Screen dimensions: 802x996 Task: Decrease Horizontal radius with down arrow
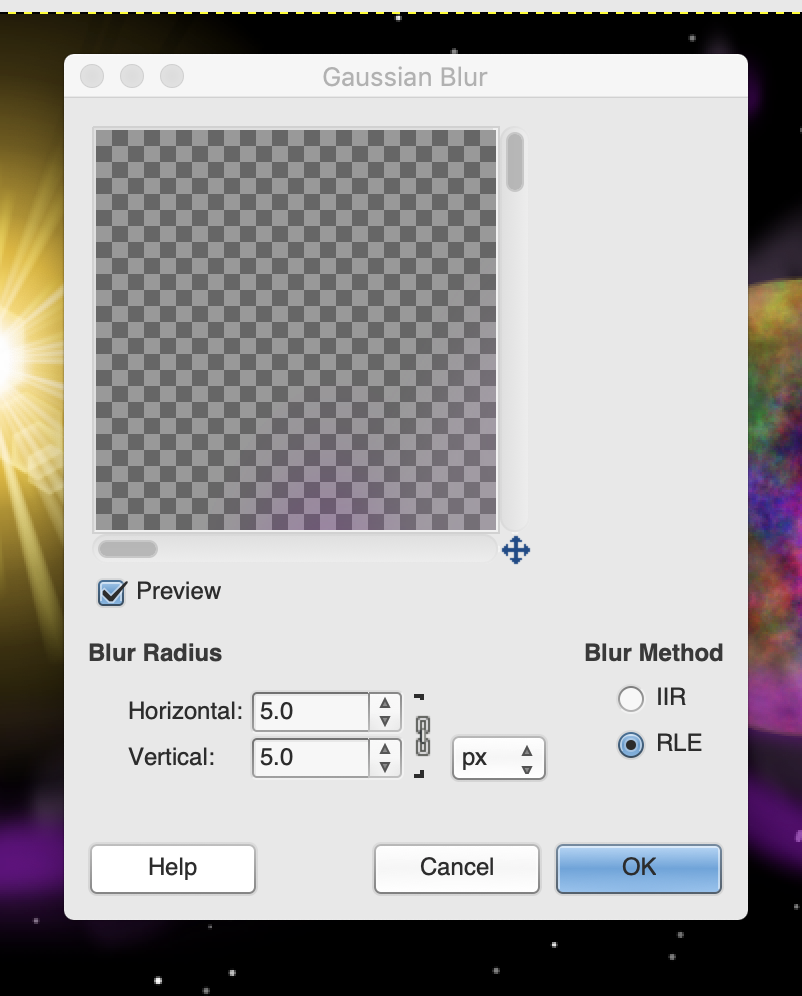pyautogui.click(x=385, y=721)
